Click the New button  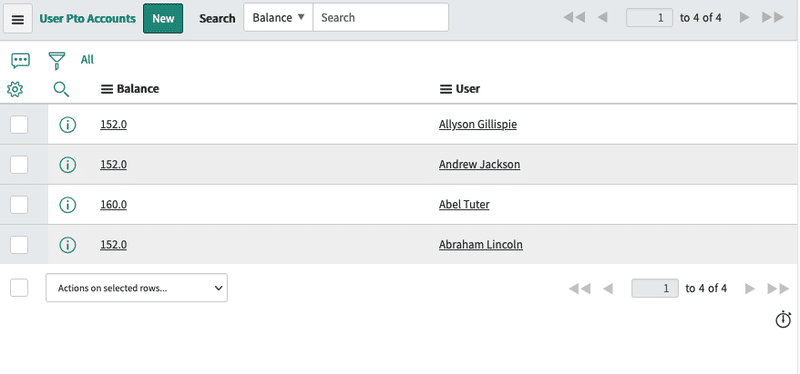[x=163, y=18]
